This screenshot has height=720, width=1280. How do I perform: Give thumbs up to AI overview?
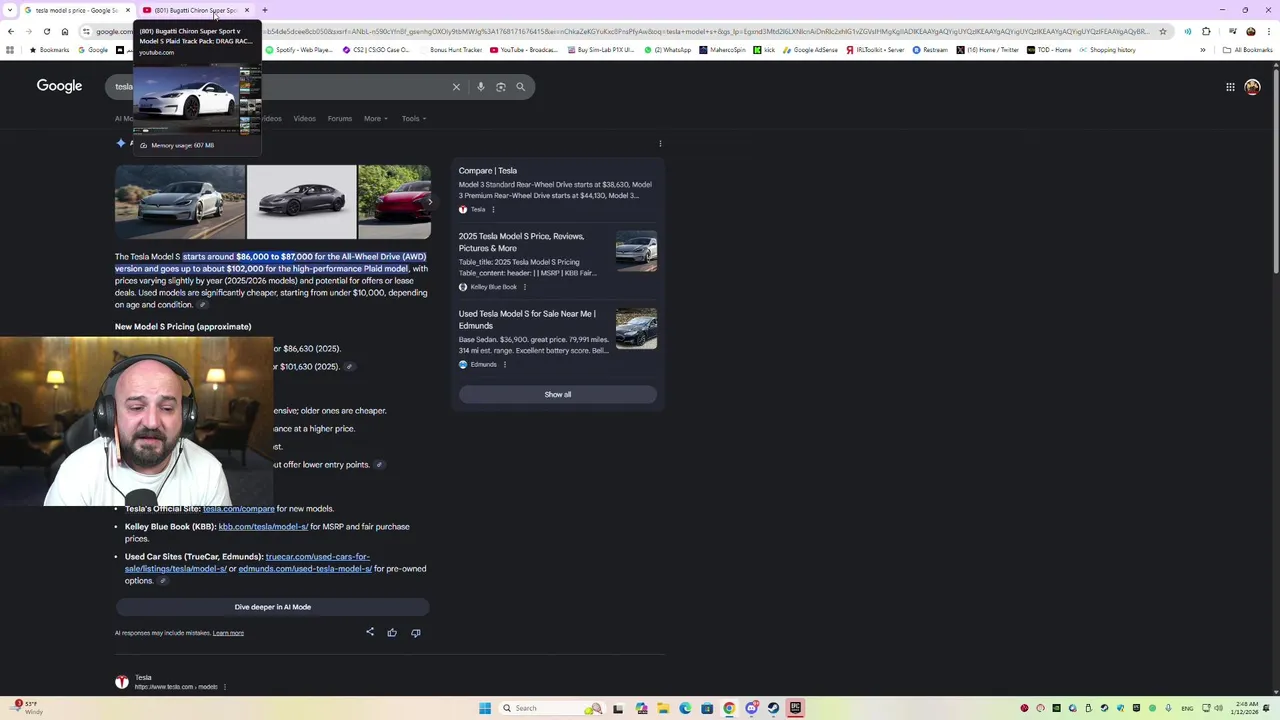coord(392,632)
